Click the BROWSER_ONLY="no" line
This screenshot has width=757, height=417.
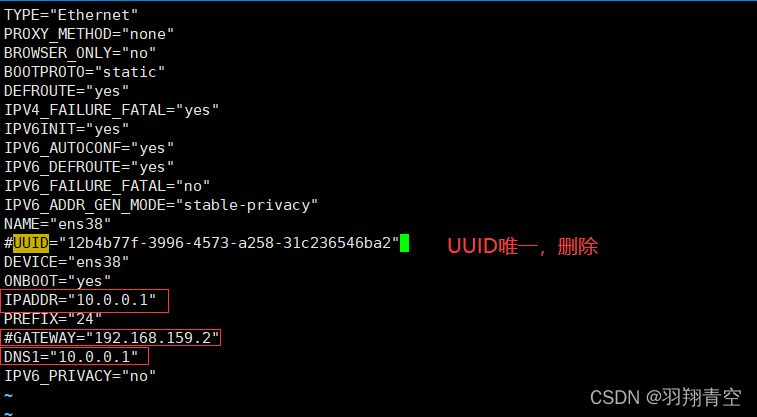click(80, 52)
